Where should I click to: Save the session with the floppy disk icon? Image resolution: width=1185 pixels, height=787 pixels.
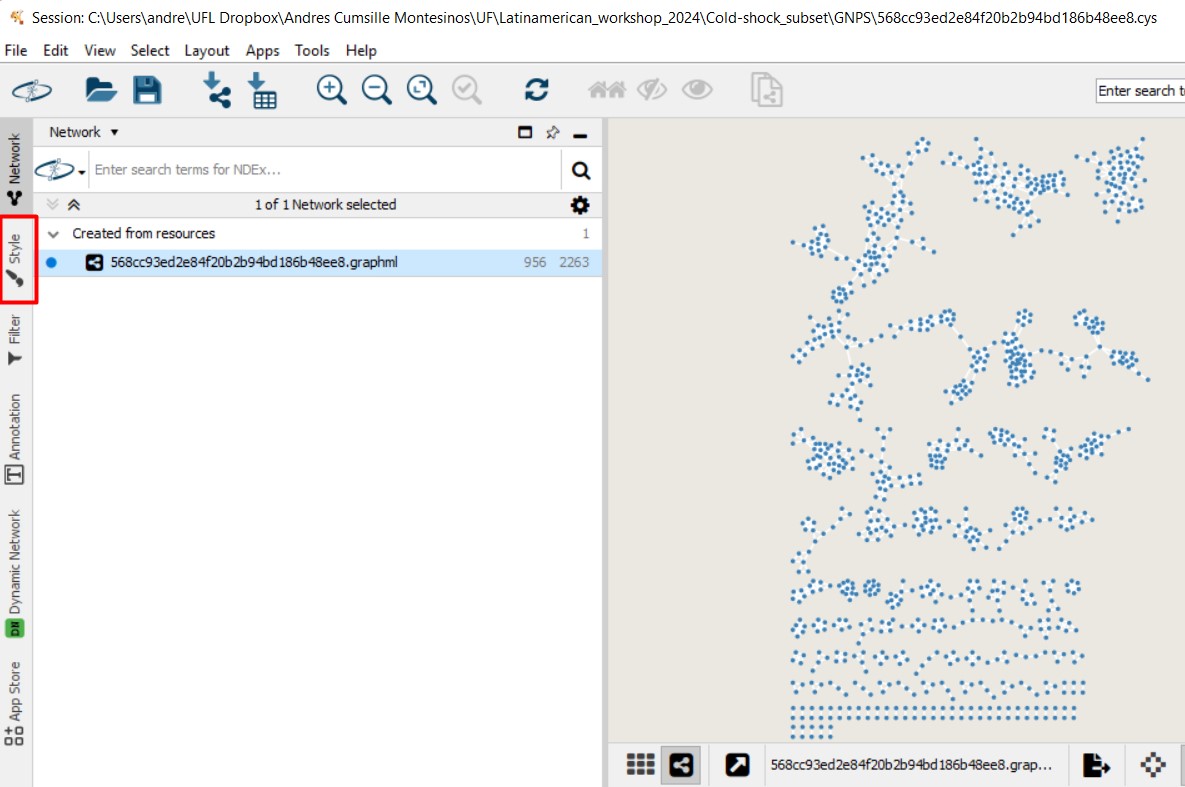[x=147, y=90]
